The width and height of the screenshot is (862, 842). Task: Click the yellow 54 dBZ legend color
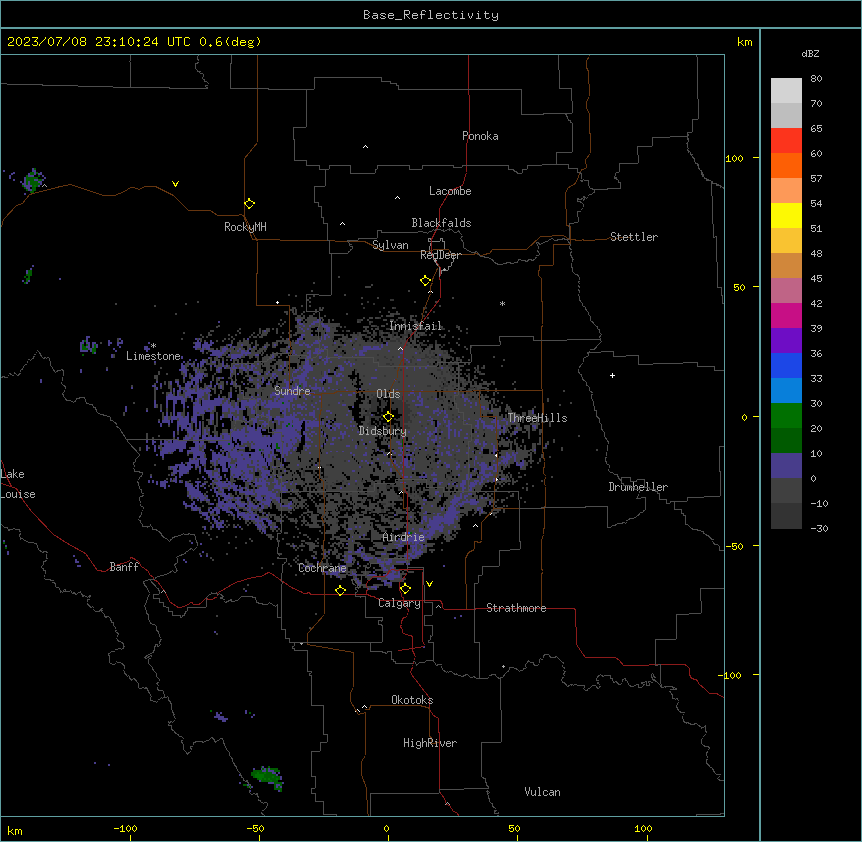tap(786, 215)
